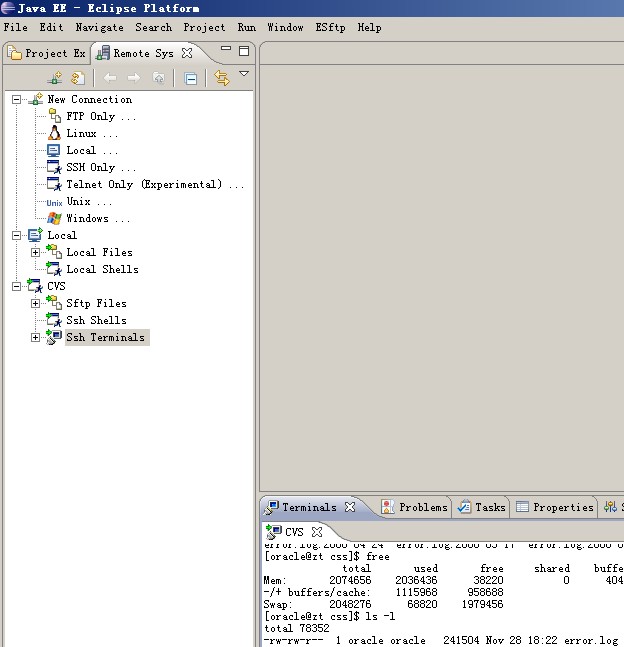The image size is (624, 647).
Task: Open the Navigate menu
Action: click(x=99, y=27)
